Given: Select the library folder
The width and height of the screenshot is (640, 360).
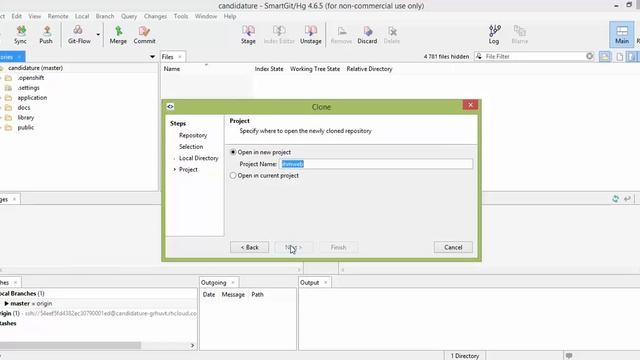Looking at the screenshot, I should (x=25, y=118).
